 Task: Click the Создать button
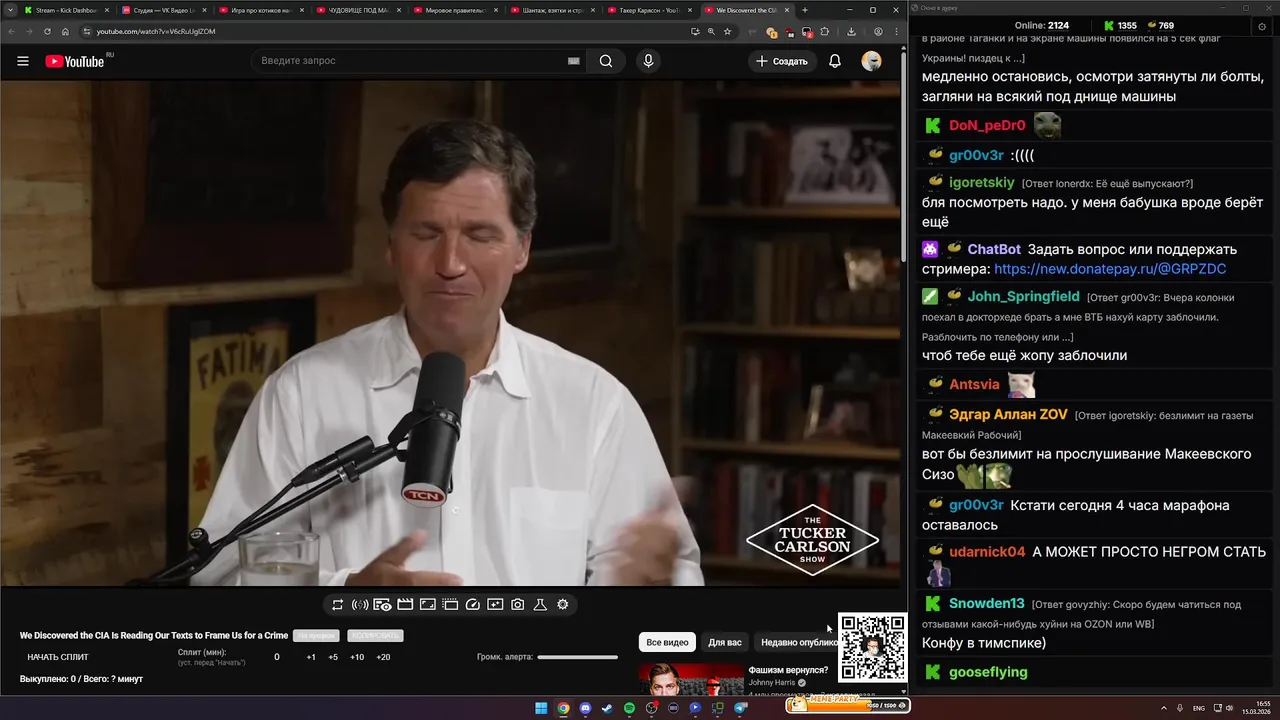[782, 61]
